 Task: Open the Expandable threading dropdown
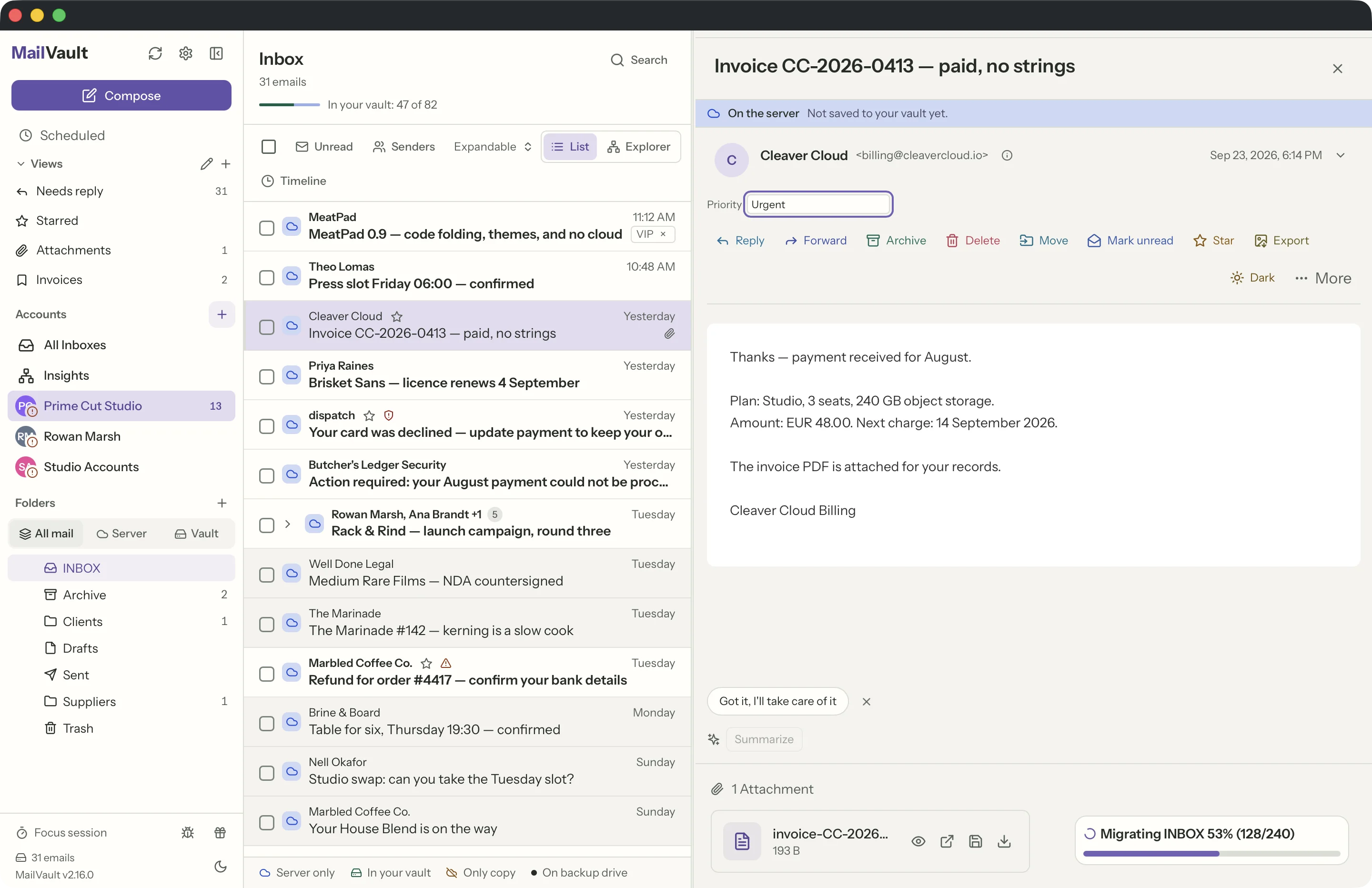point(492,146)
